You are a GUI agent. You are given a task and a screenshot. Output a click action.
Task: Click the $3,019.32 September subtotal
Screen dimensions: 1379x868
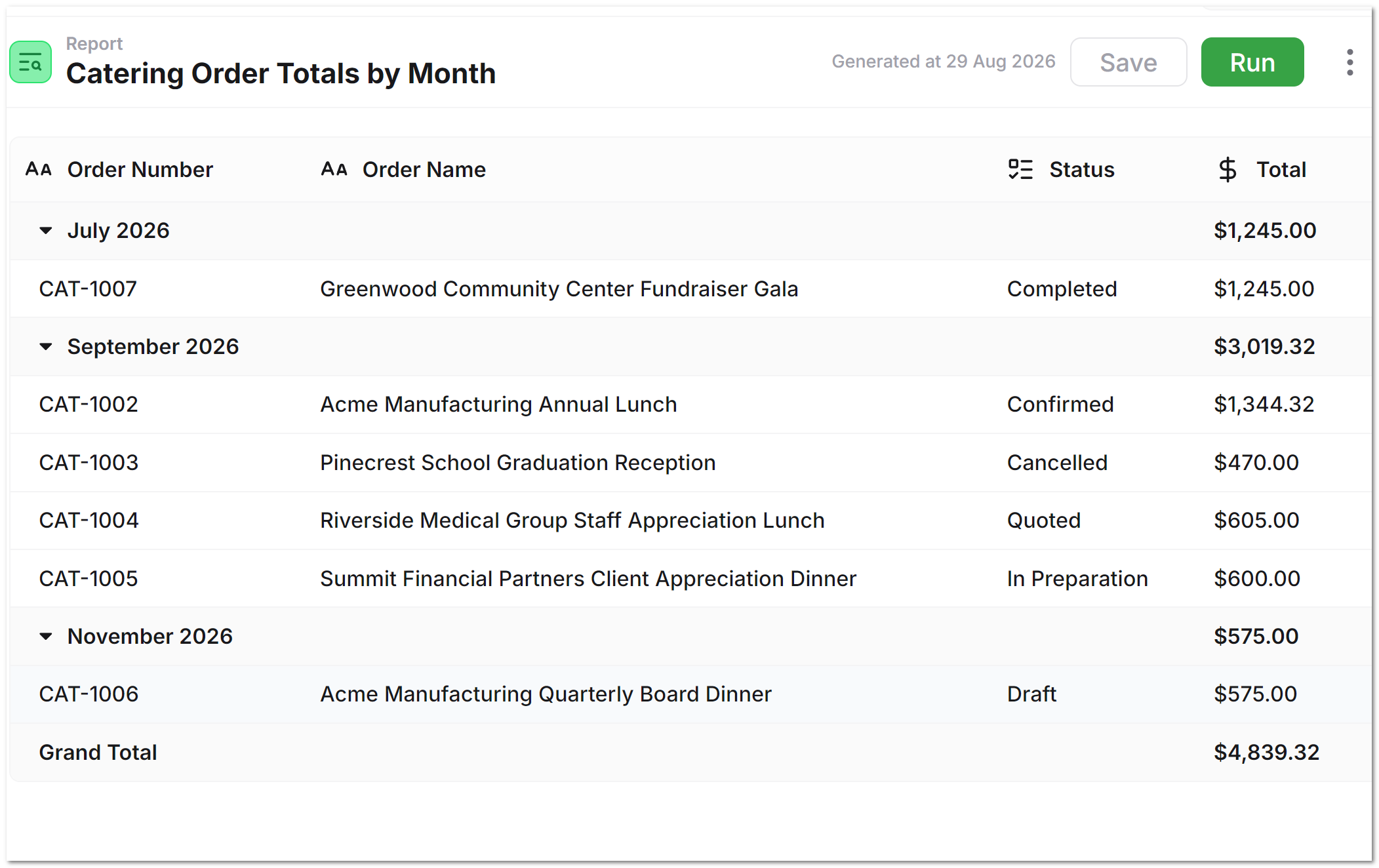point(1264,346)
